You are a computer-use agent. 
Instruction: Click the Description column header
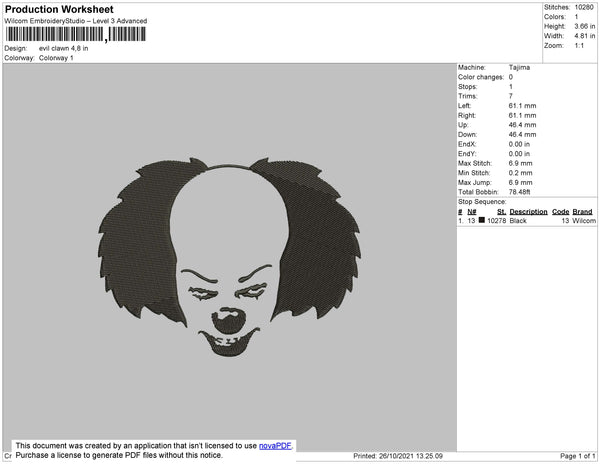pyautogui.click(x=528, y=212)
